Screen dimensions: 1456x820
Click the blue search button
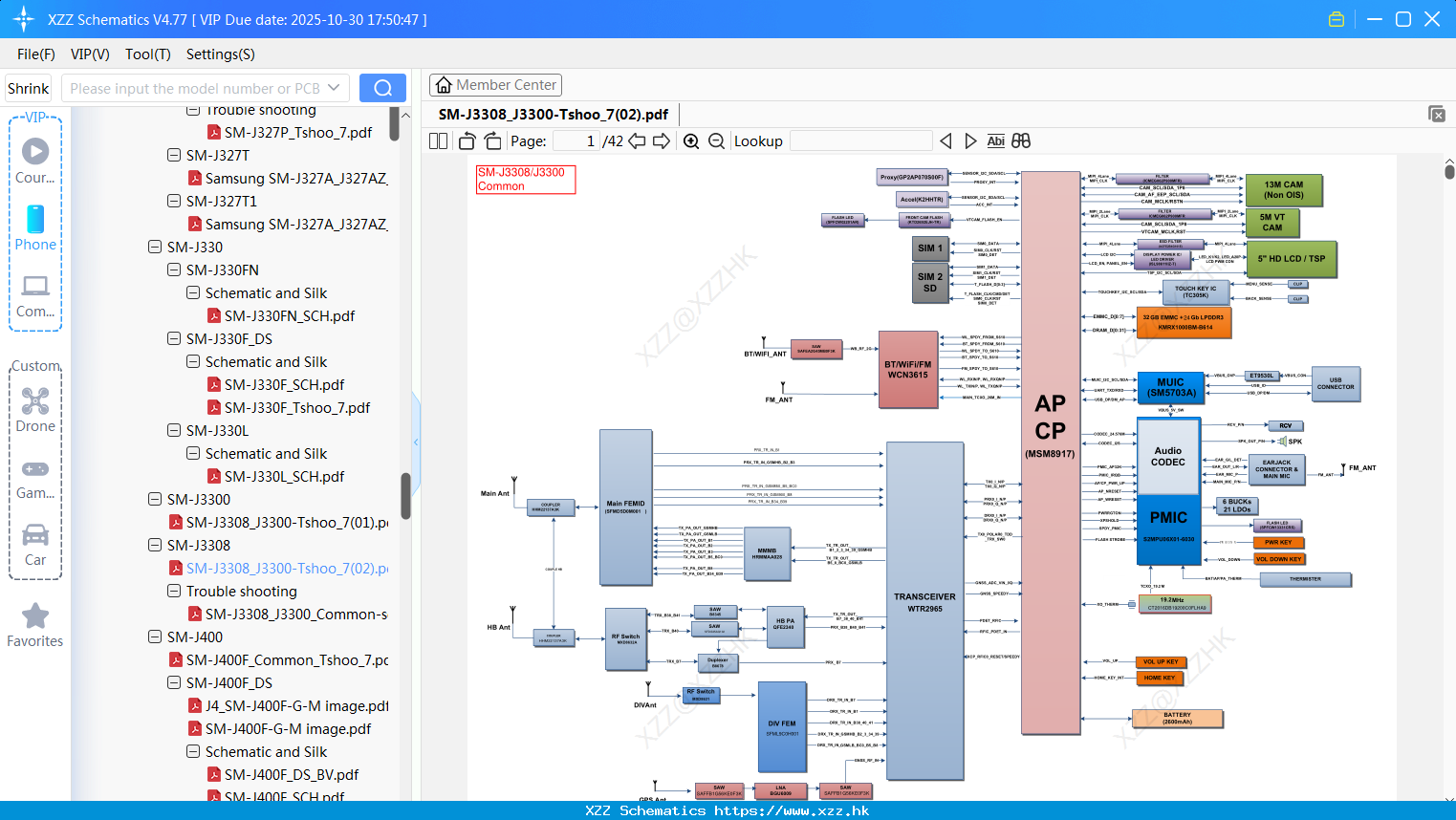(382, 88)
